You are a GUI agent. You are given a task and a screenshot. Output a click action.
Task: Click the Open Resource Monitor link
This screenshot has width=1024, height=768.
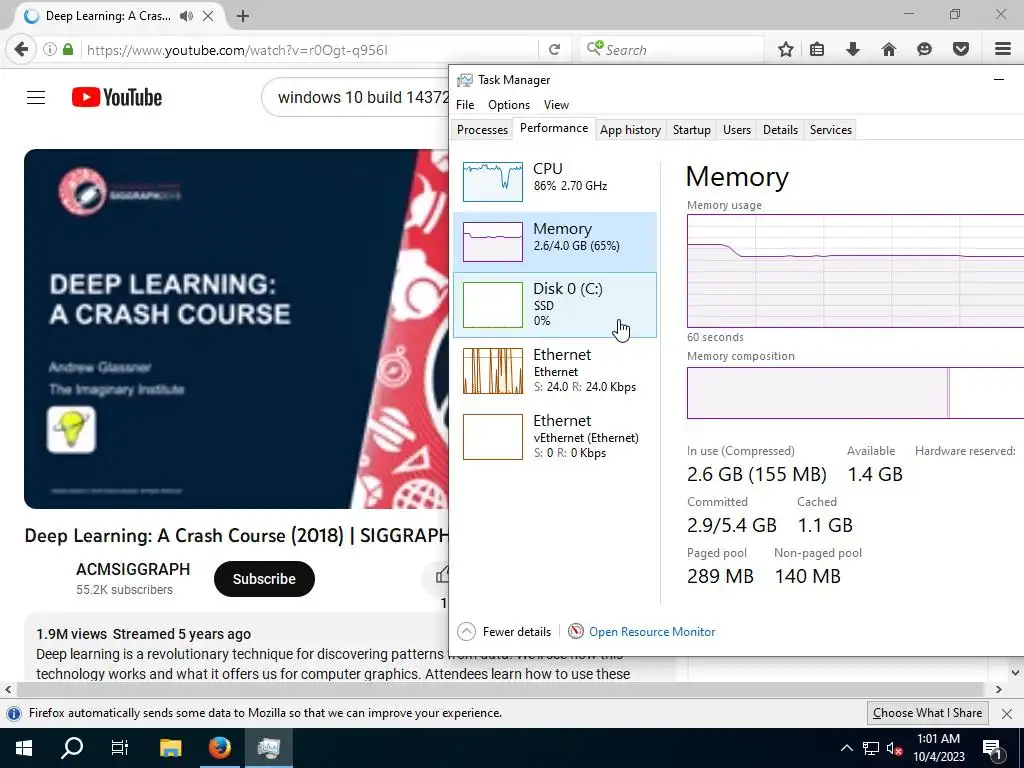[652, 632]
